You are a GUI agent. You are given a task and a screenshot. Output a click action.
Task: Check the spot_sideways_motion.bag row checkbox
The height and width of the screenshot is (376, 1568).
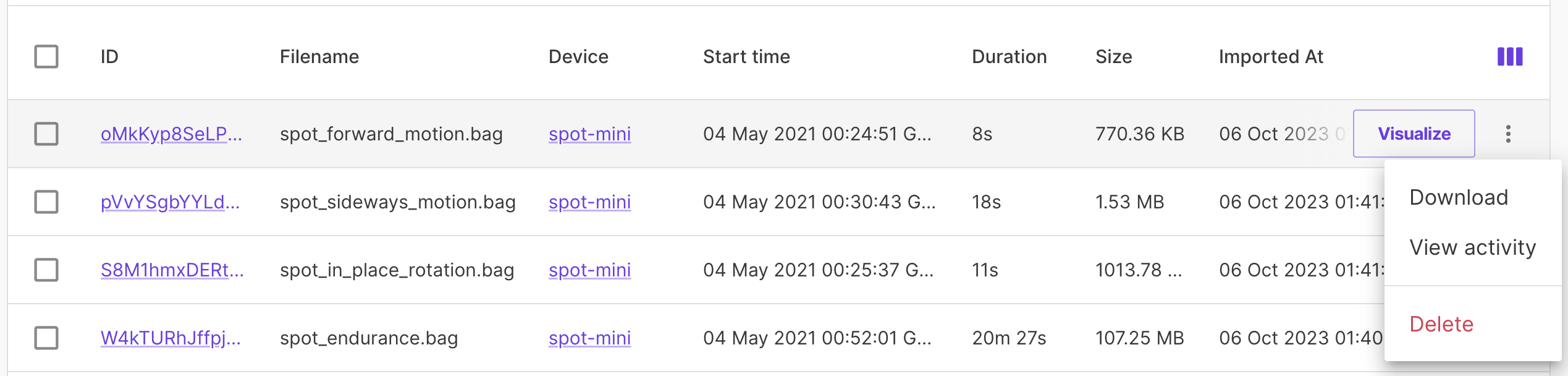click(46, 202)
